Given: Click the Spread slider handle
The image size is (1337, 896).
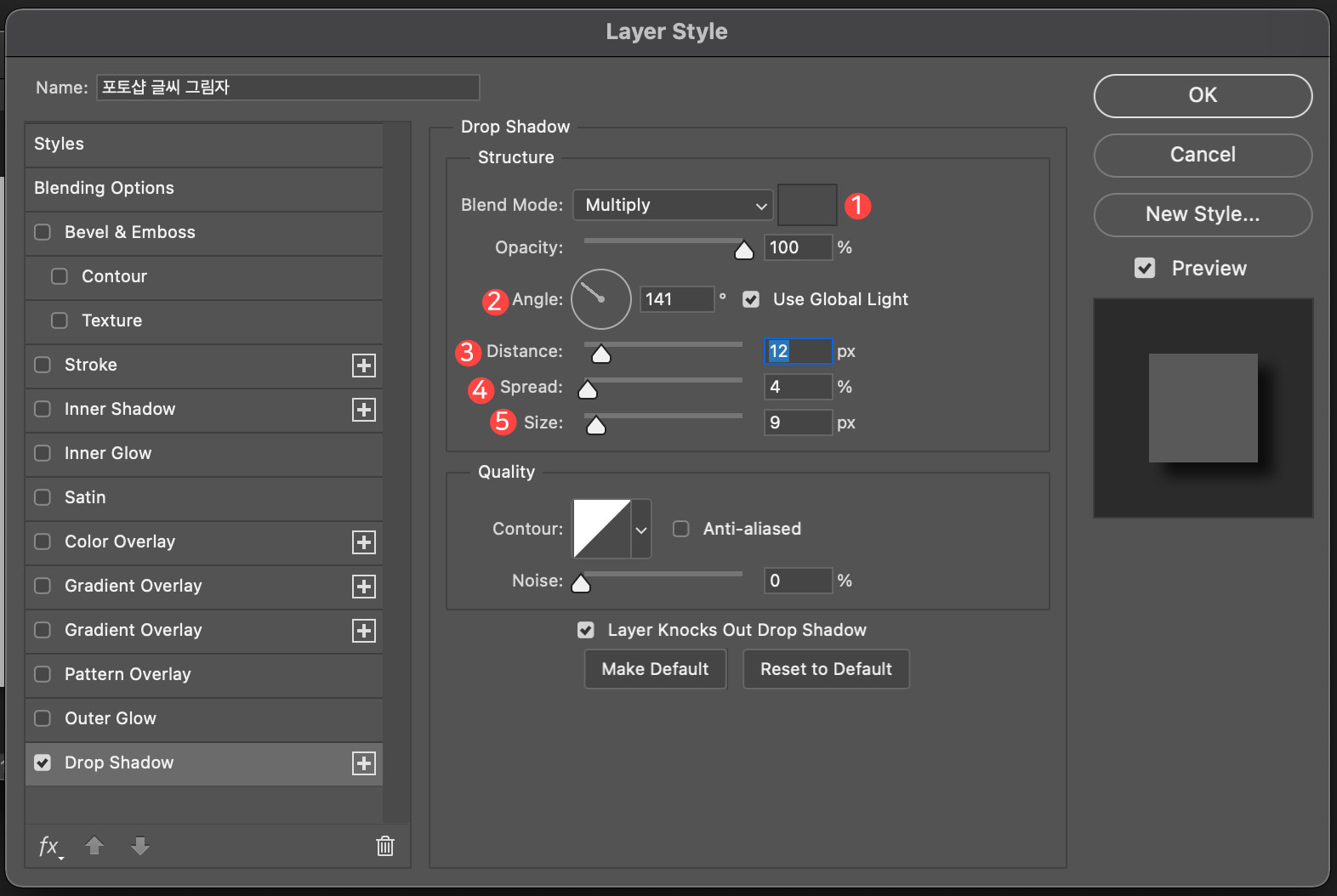Looking at the screenshot, I should click(588, 389).
